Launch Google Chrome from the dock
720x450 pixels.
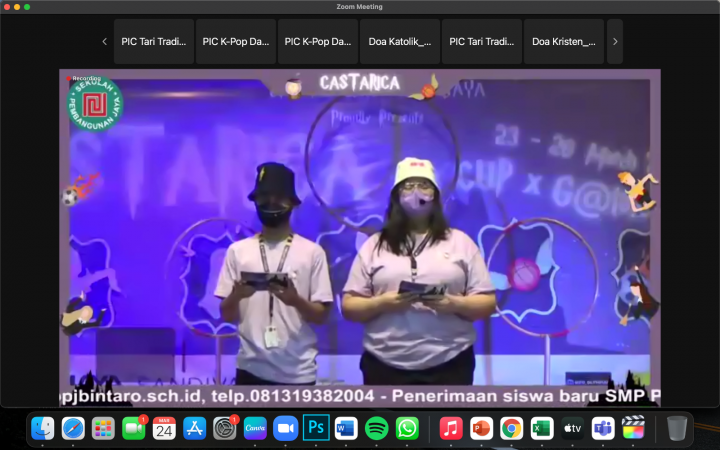511,428
